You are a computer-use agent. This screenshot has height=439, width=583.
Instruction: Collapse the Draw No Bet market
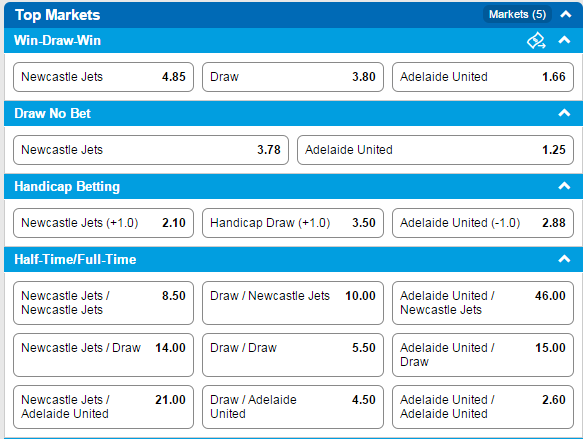click(564, 113)
